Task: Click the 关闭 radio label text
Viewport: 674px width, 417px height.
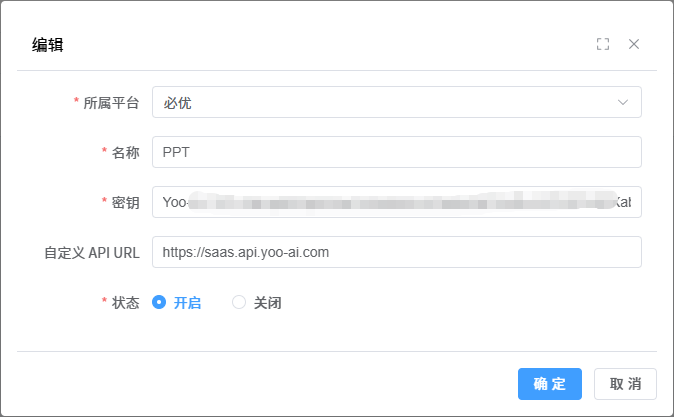Action: pos(267,302)
